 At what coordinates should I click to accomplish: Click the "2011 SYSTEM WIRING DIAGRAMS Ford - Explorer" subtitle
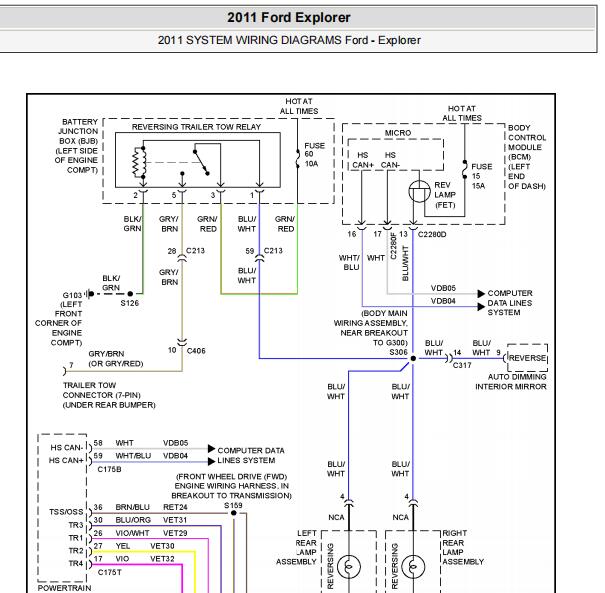click(x=289, y=40)
